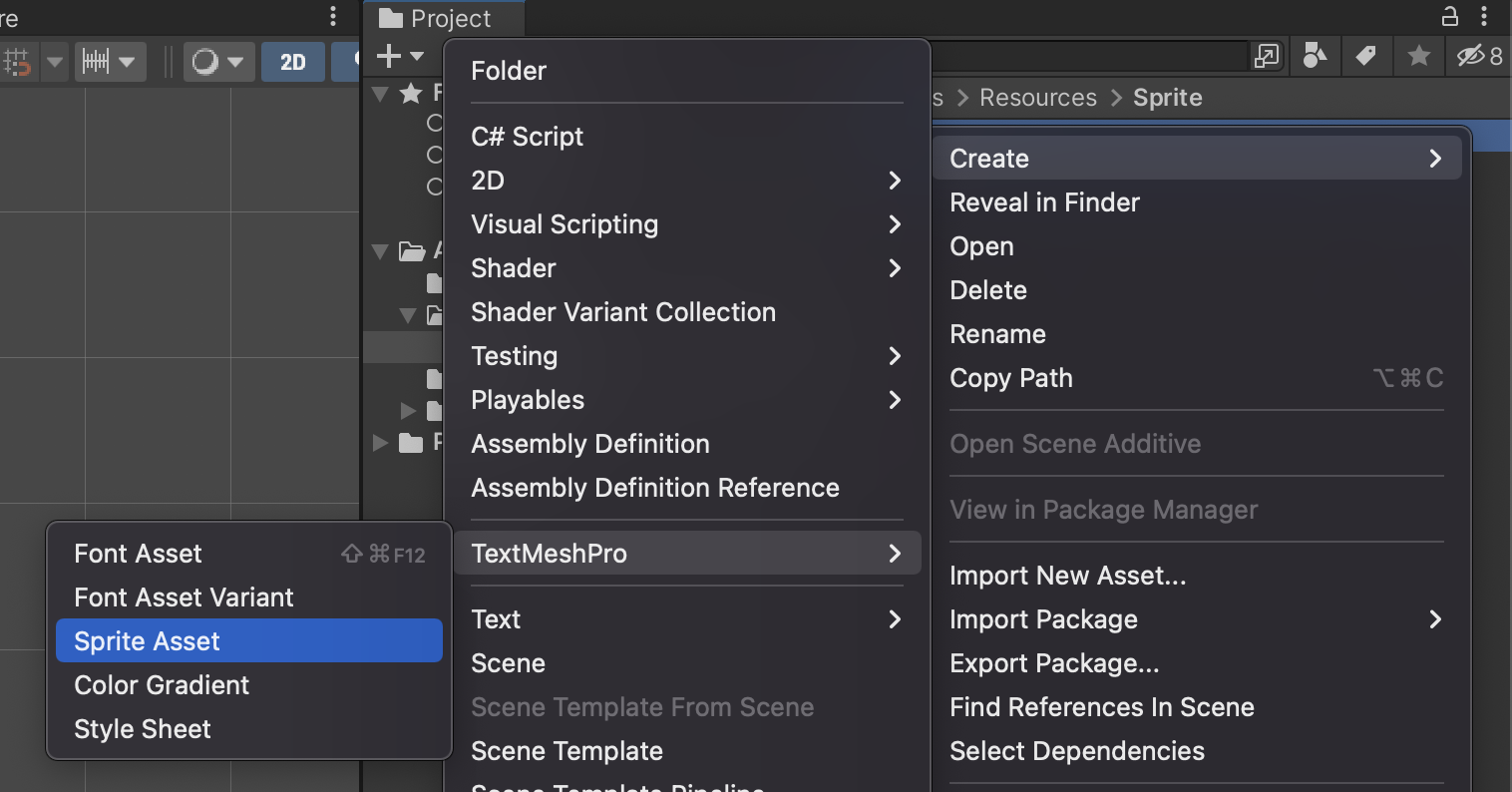Open the Shader submenu chevron
The image size is (1512, 792).
click(894, 268)
